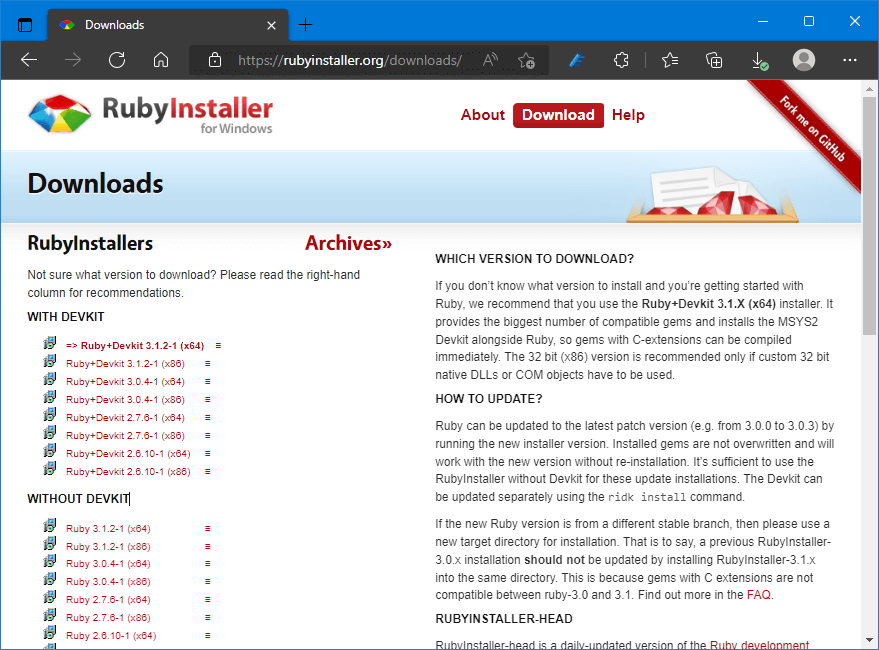Expand details for Ruby 3.0.4-1 (x64)
Viewport: 879px width, 650px height.
pyautogui.click(x=207, y=564)
